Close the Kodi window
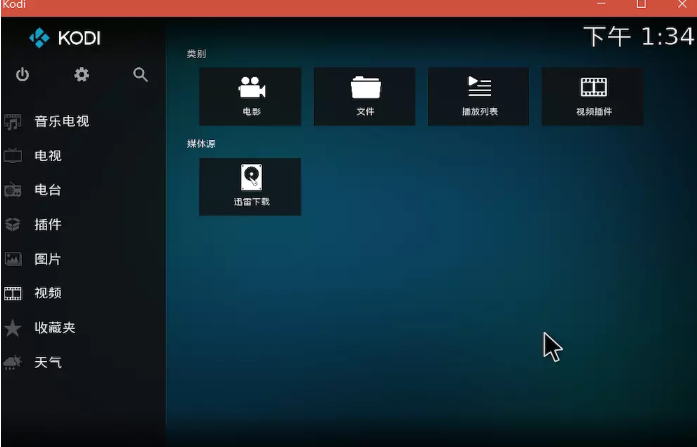Viewport: 697px width, 447px height. coord(682,4)
